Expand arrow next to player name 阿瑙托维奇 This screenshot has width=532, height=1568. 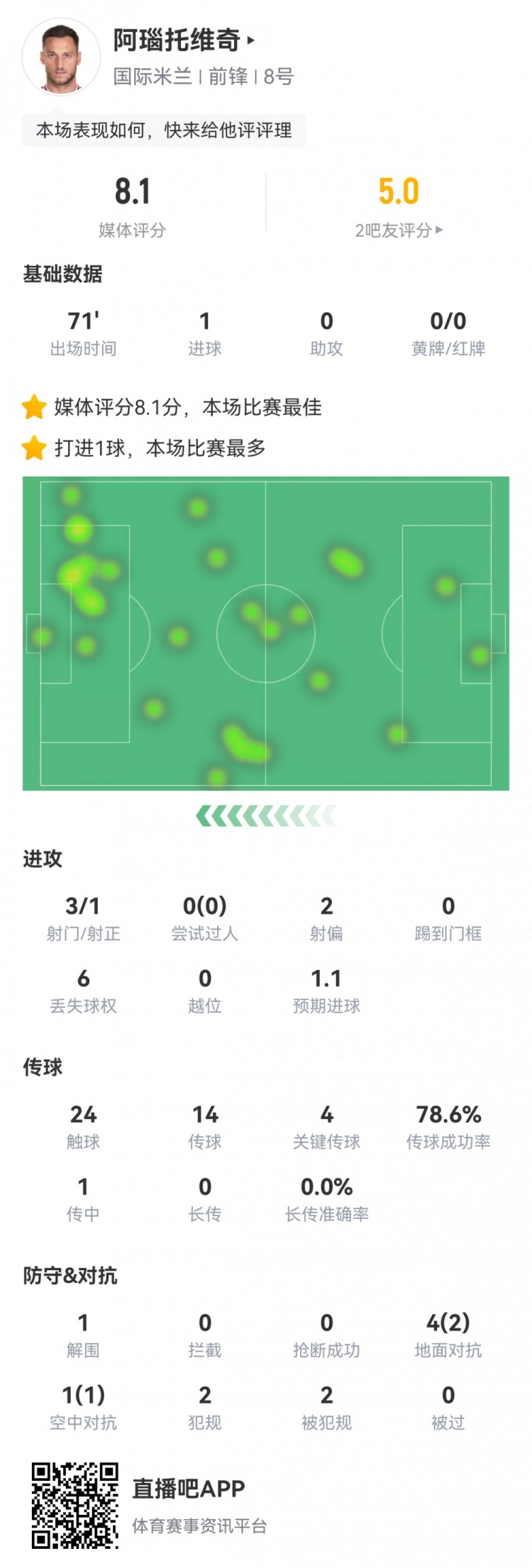pyautogui.click(x=251, y=41)
